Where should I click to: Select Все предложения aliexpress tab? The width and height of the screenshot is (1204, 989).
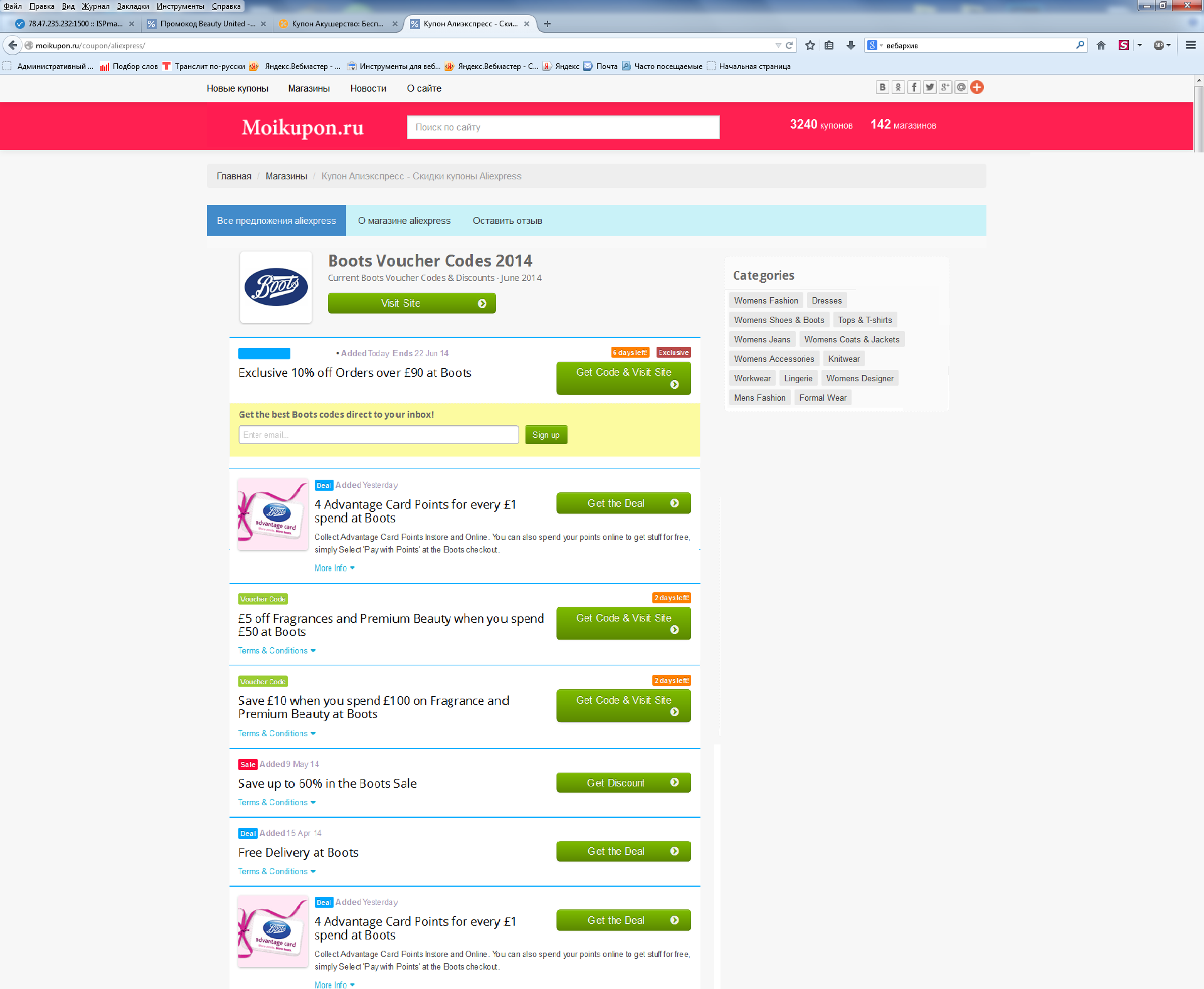[x=277, y=221]
